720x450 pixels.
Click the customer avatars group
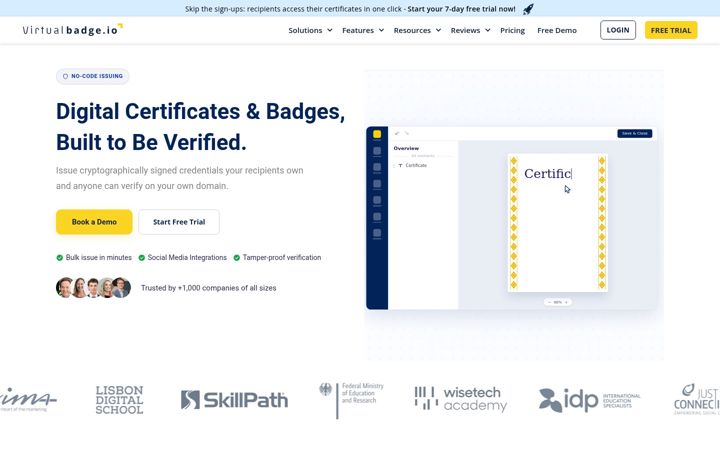click(93, 288)
